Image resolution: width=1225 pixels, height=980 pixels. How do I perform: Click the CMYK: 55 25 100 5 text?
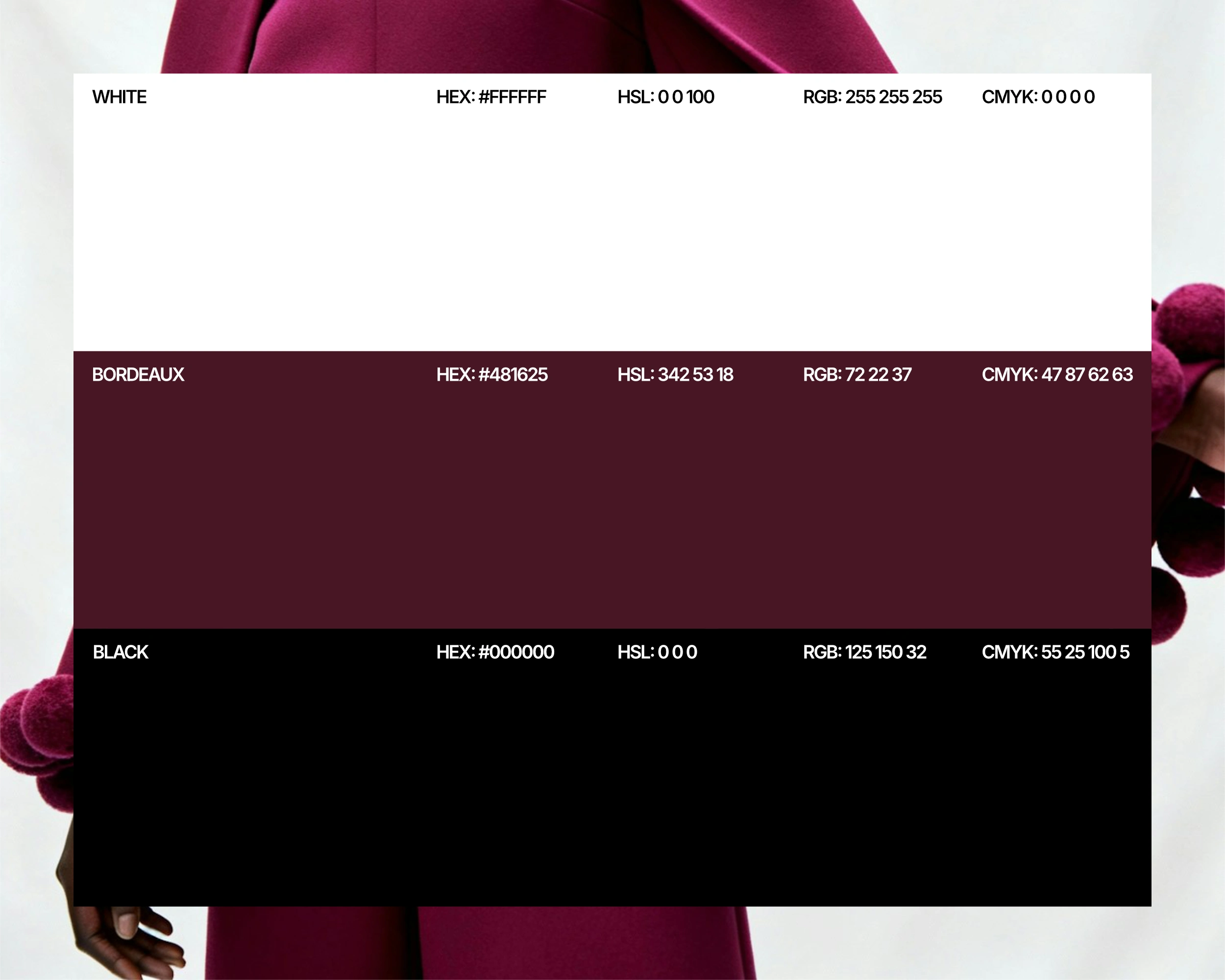1055,652
